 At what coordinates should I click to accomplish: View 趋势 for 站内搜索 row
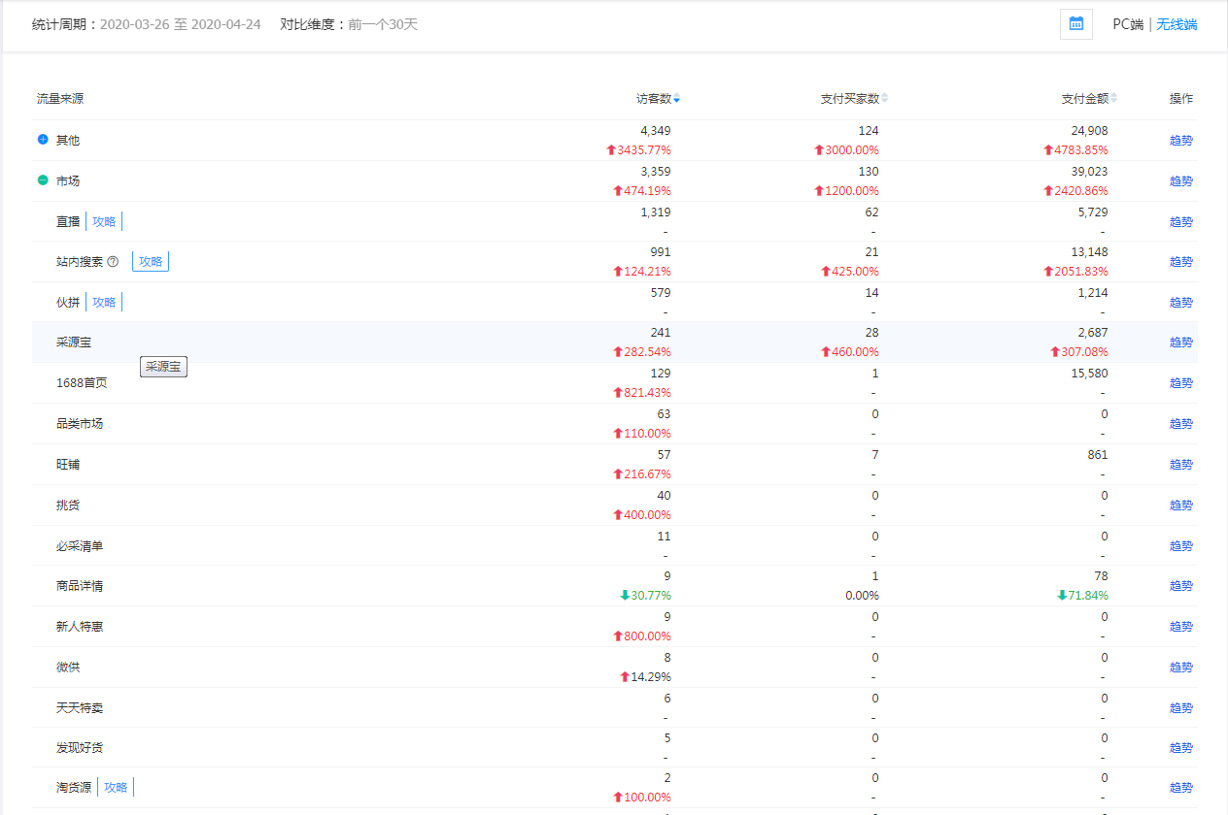pyautogui.click(x=1181, y=262)
